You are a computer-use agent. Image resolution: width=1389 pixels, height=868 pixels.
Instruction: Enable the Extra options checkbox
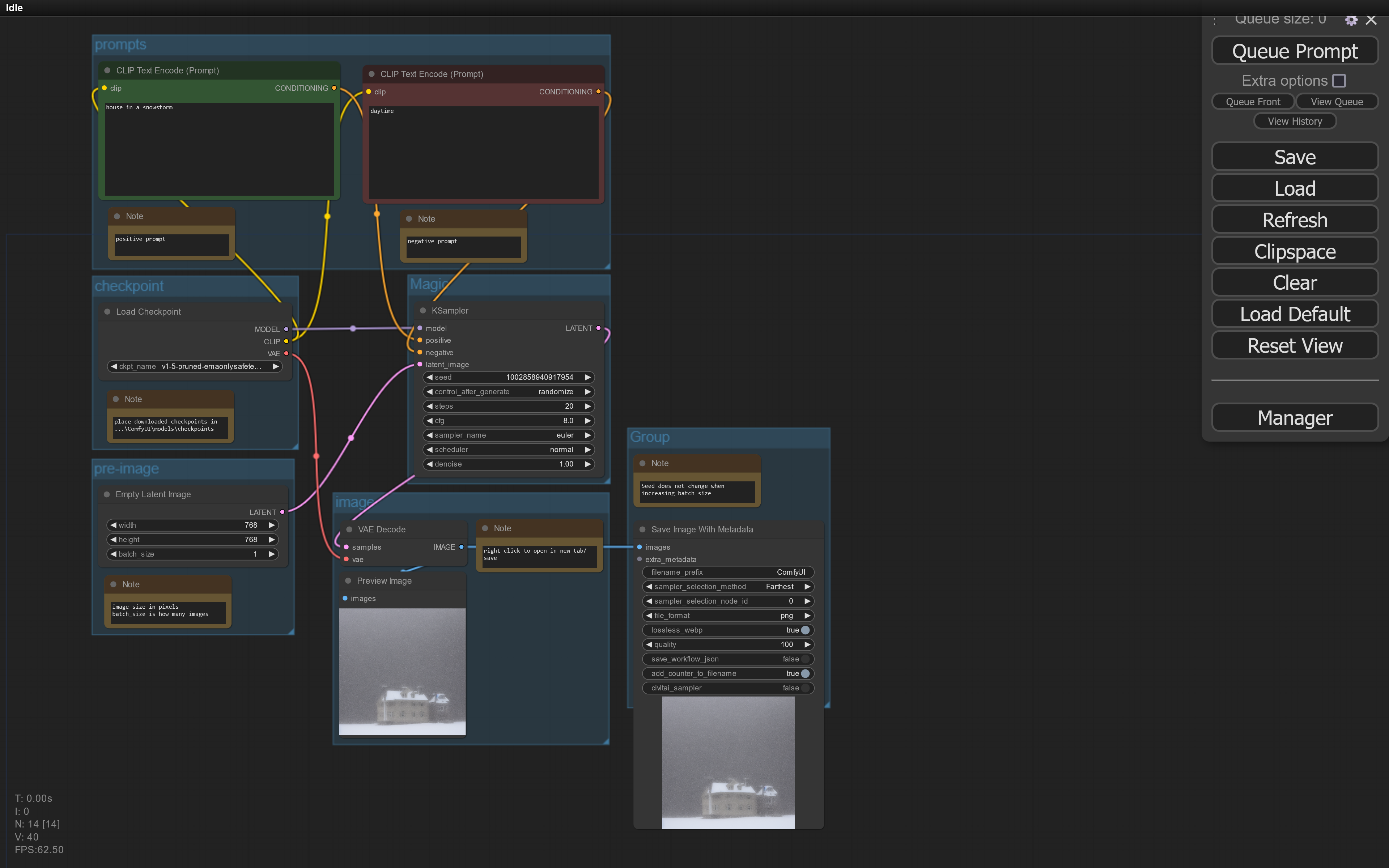(x=1339, y=81)
